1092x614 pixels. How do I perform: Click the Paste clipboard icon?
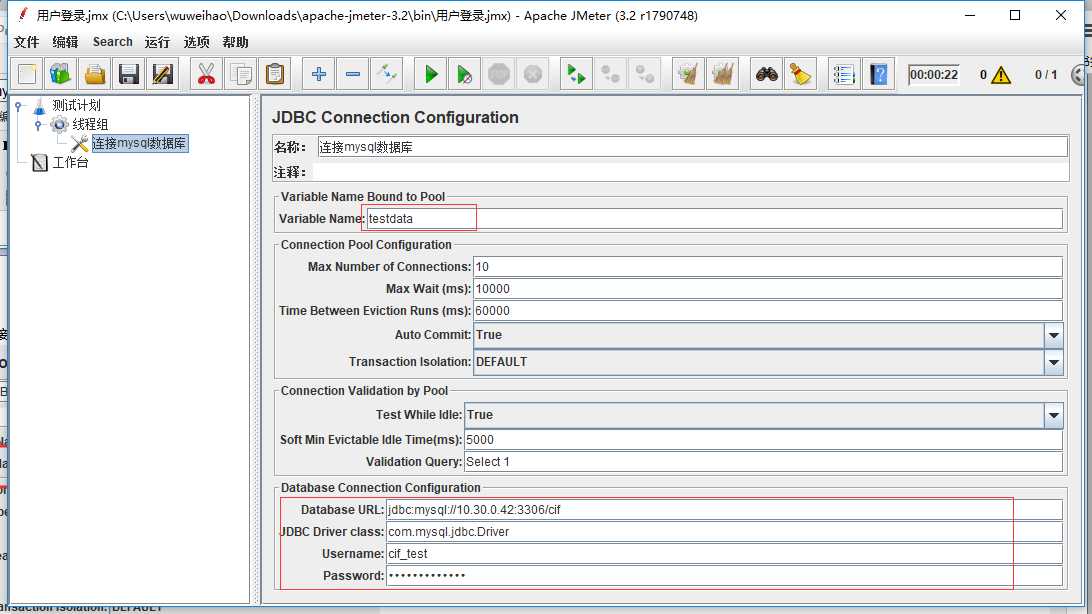click(275, 74)
